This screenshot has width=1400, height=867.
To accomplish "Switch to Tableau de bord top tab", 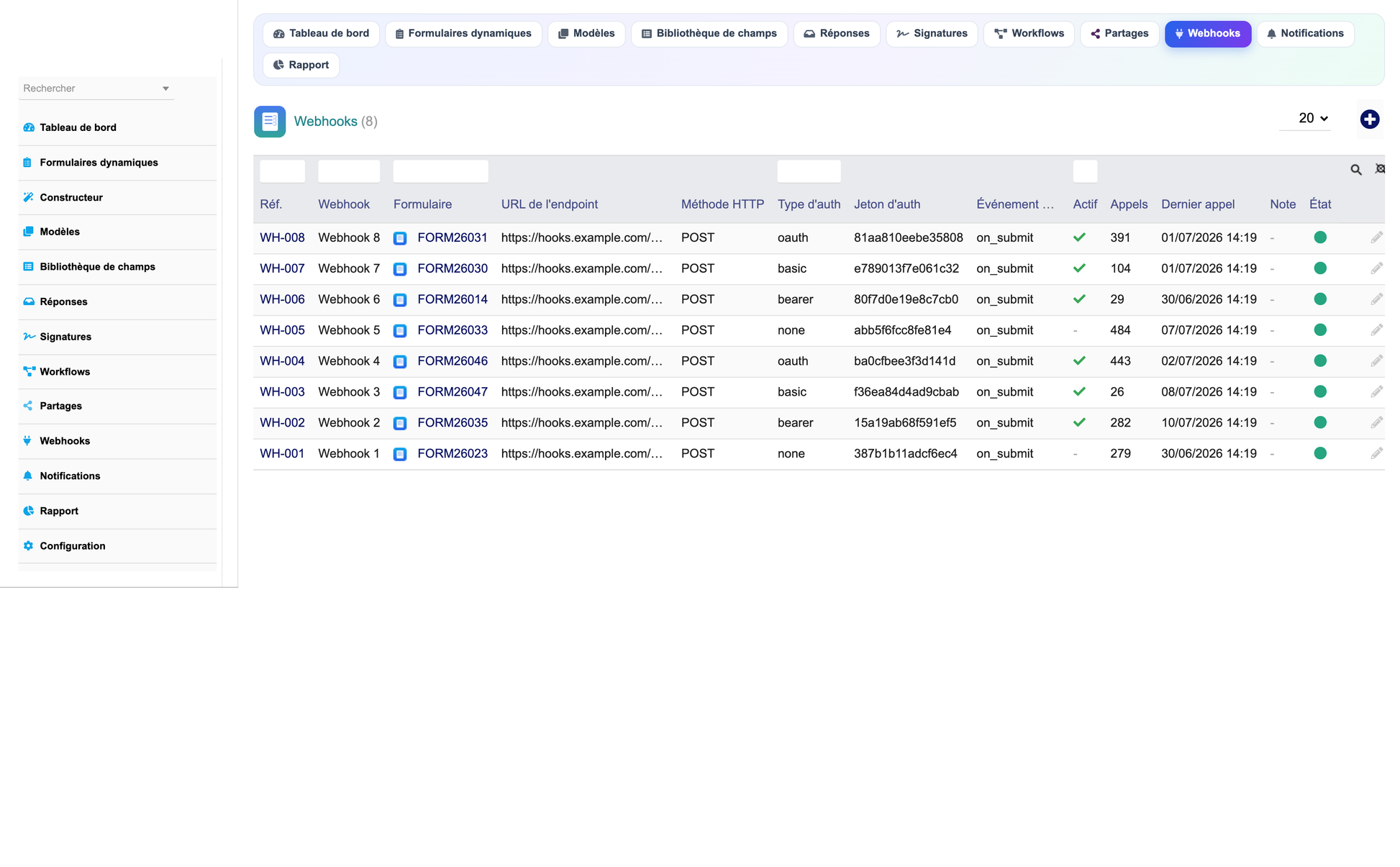I will click(321, 34).
